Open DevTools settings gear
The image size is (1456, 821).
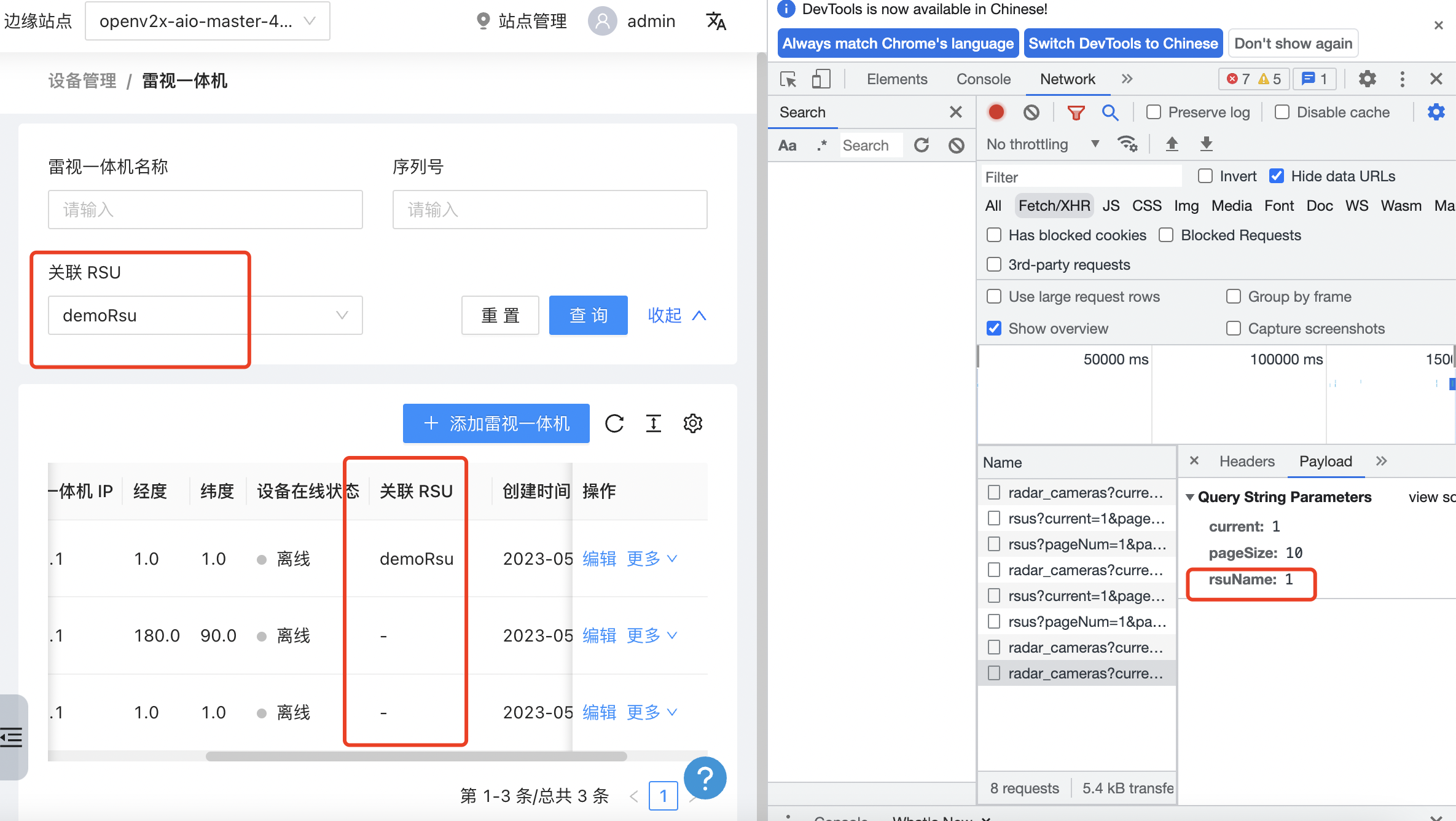click(x=1367, y=79)
